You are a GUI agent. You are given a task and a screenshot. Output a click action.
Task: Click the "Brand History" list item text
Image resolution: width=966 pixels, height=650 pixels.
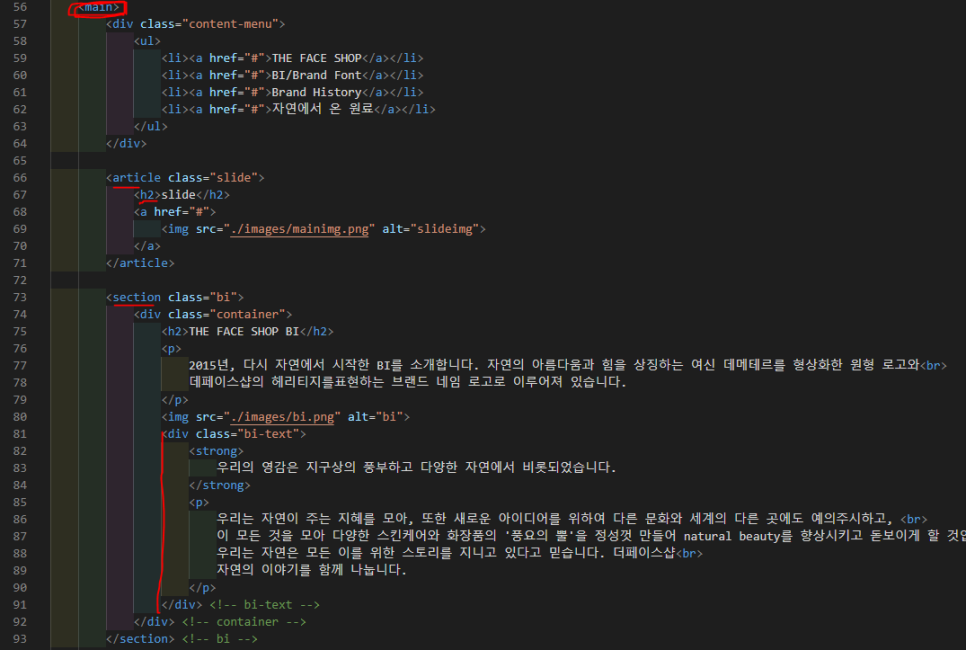point(317,92)
